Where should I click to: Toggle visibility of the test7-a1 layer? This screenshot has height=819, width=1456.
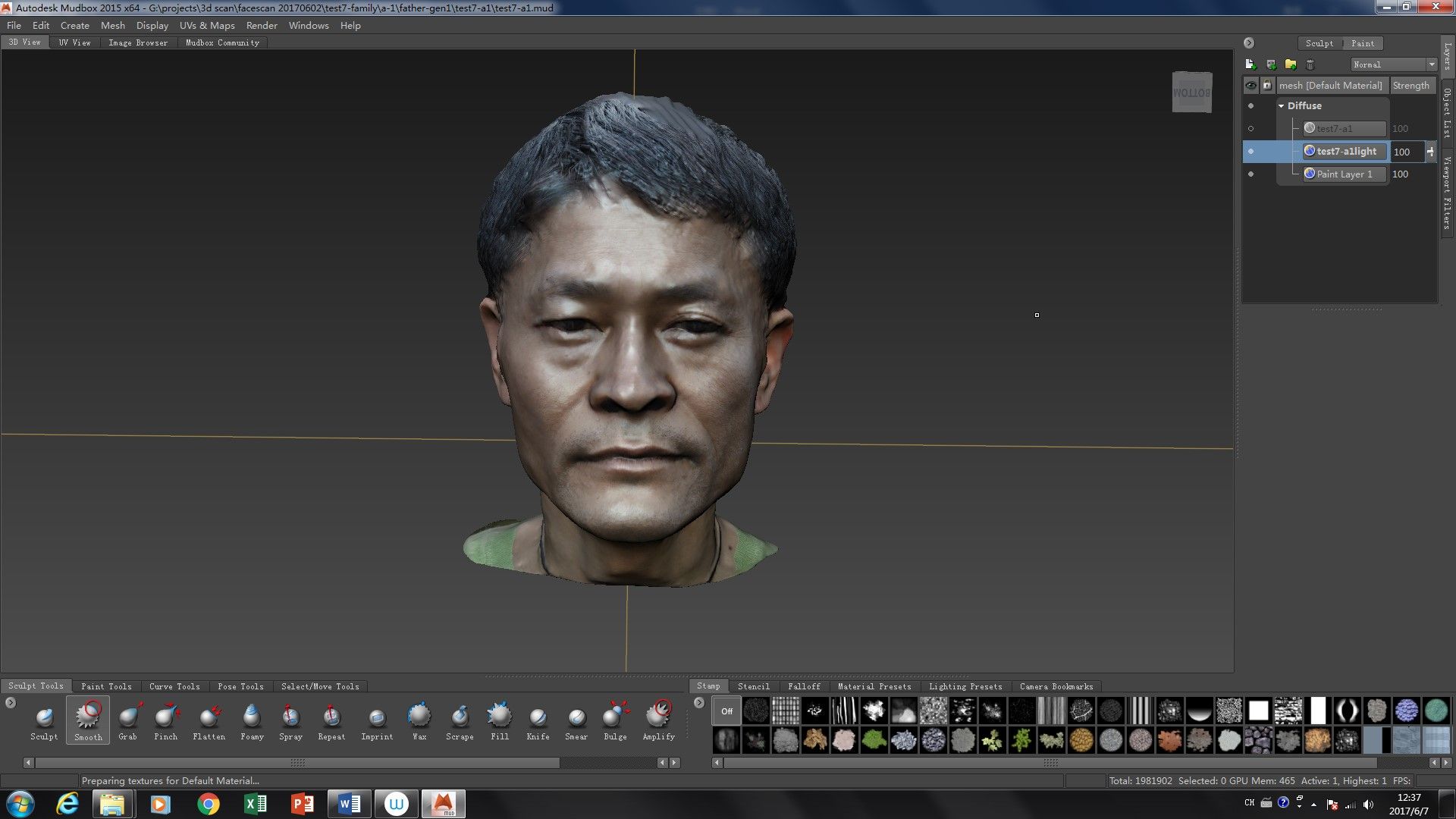tap(1251, 128)
